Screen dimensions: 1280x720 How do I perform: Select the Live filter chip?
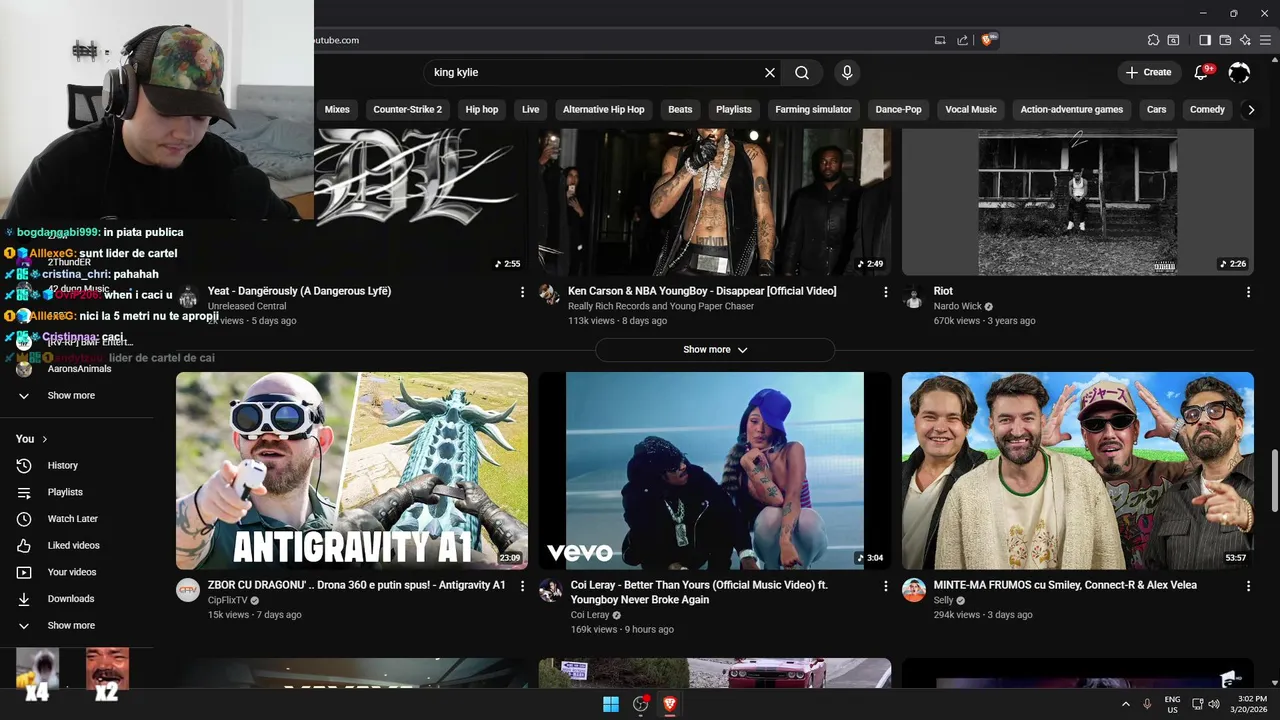click(x=531, y=110)
